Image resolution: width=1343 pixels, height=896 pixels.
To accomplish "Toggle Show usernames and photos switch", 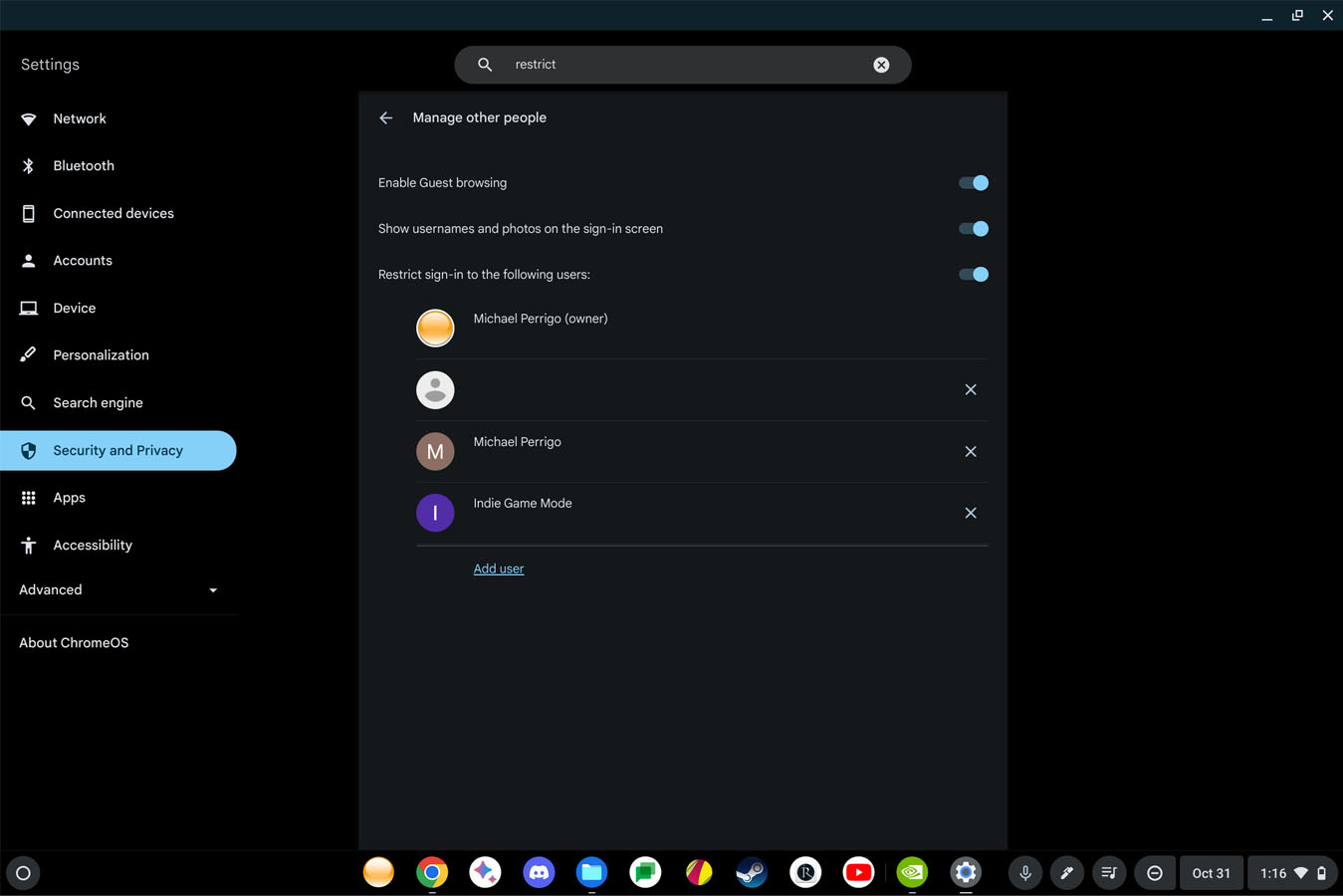I will coord(974,229).
